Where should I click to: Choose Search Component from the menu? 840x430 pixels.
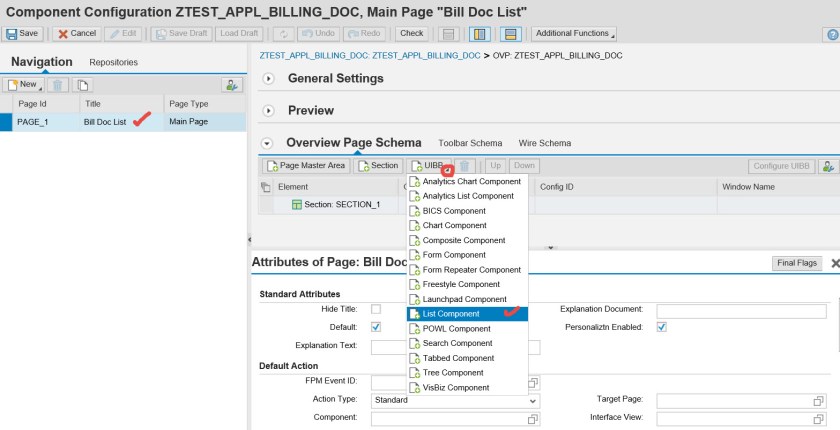(x=467, y=344)
